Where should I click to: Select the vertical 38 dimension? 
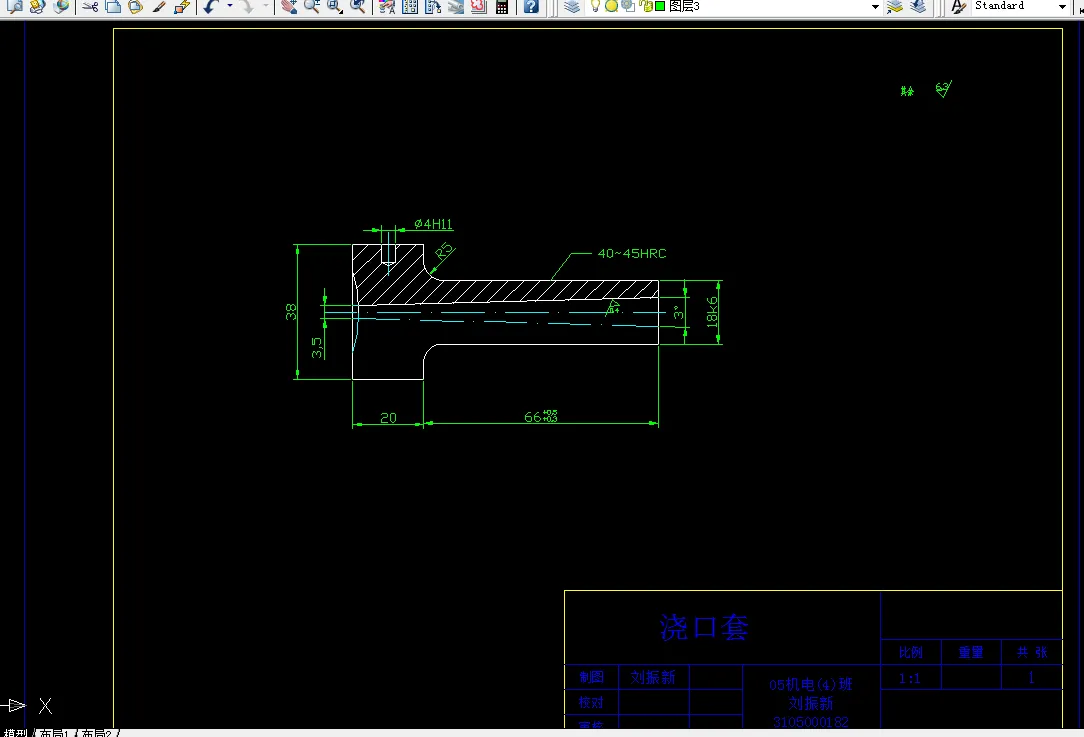click(291, 312)
